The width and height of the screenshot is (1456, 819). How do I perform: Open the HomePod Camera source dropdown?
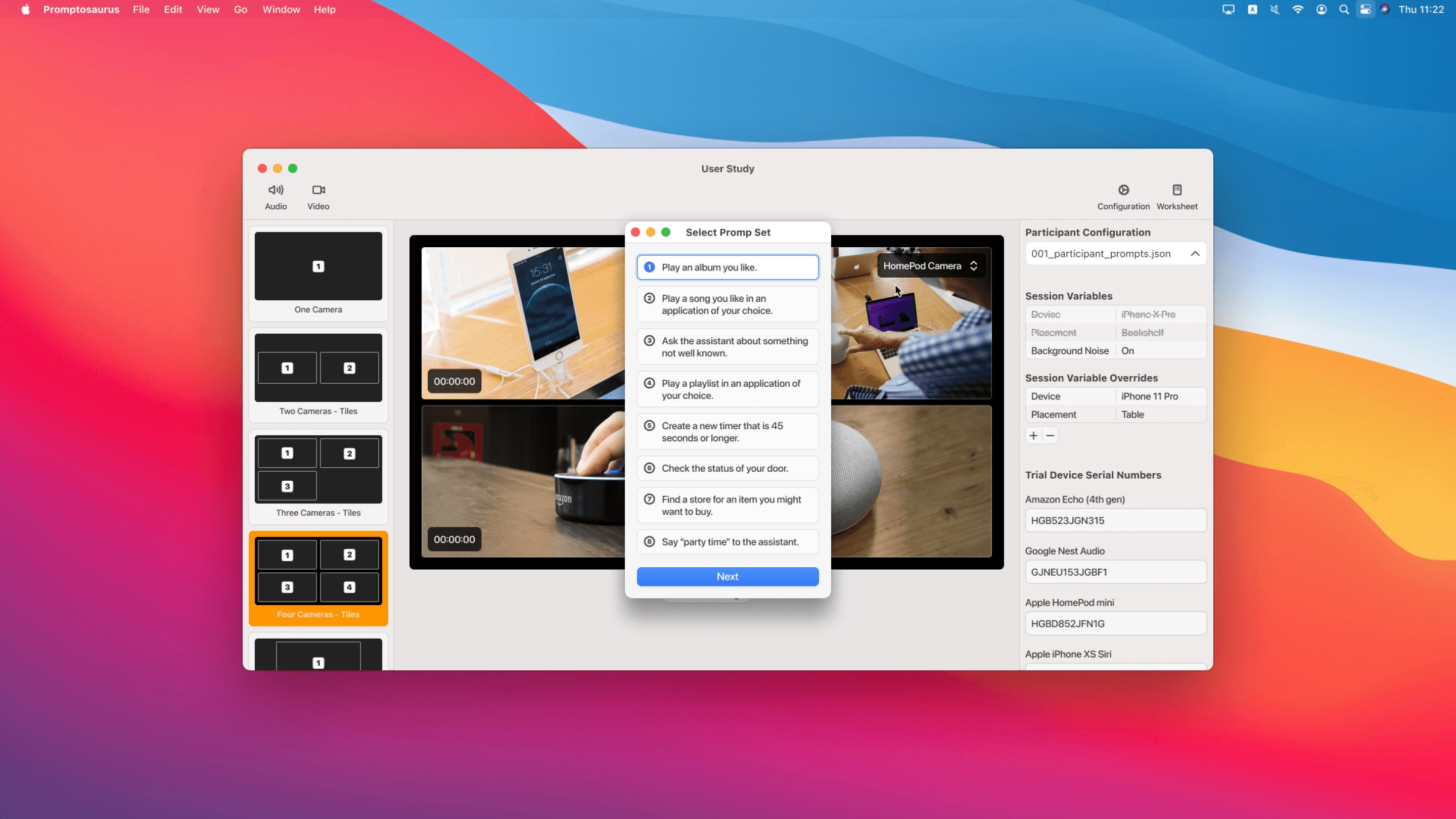(x=930, y=265)
